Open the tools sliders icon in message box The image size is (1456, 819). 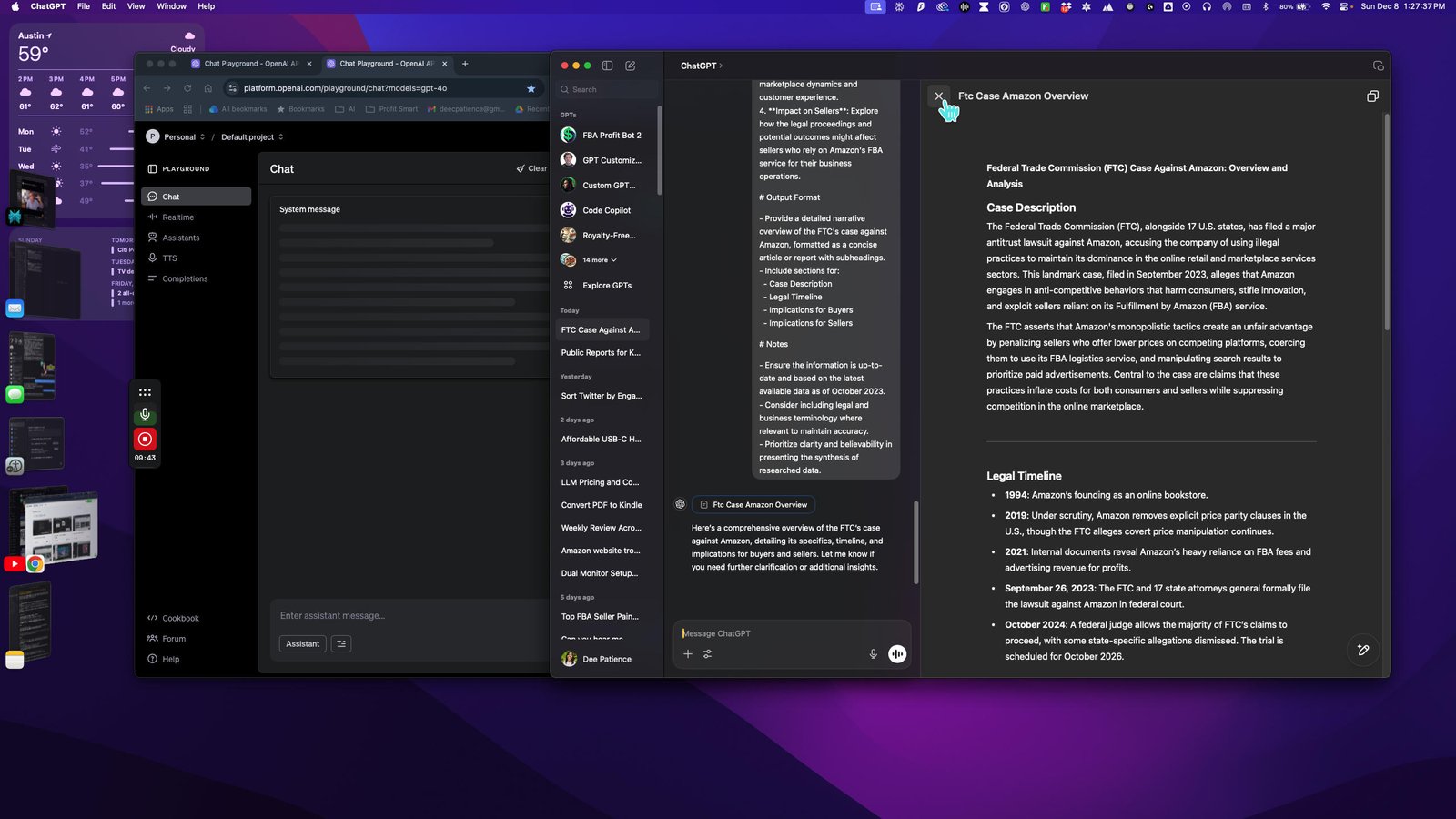point(707,653)
